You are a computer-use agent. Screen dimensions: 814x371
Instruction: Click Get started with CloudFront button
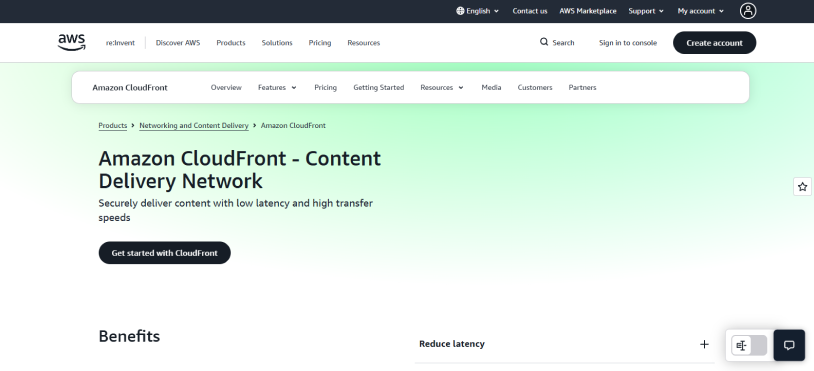pyautogui.click(x=165, y=253)
